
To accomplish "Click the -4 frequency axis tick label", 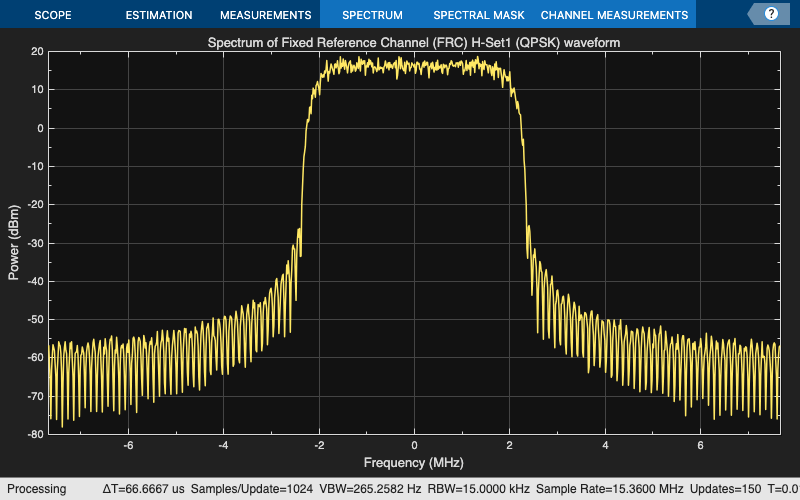I will (223, 445).
